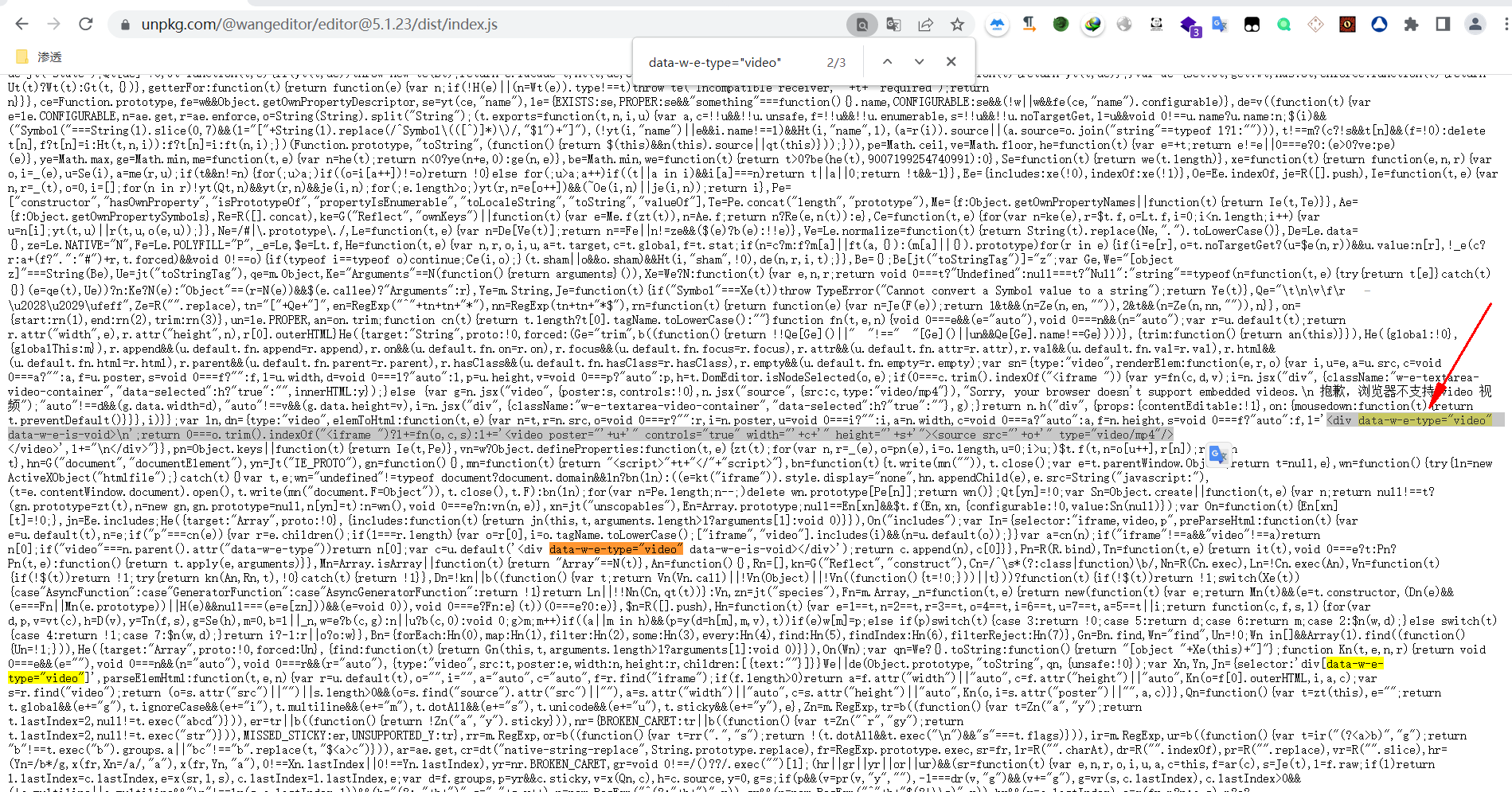Focus the address bar URL unpkg.com
Image resolution: width=1512 pixels, height=792 pixels.
click(319, 24)
